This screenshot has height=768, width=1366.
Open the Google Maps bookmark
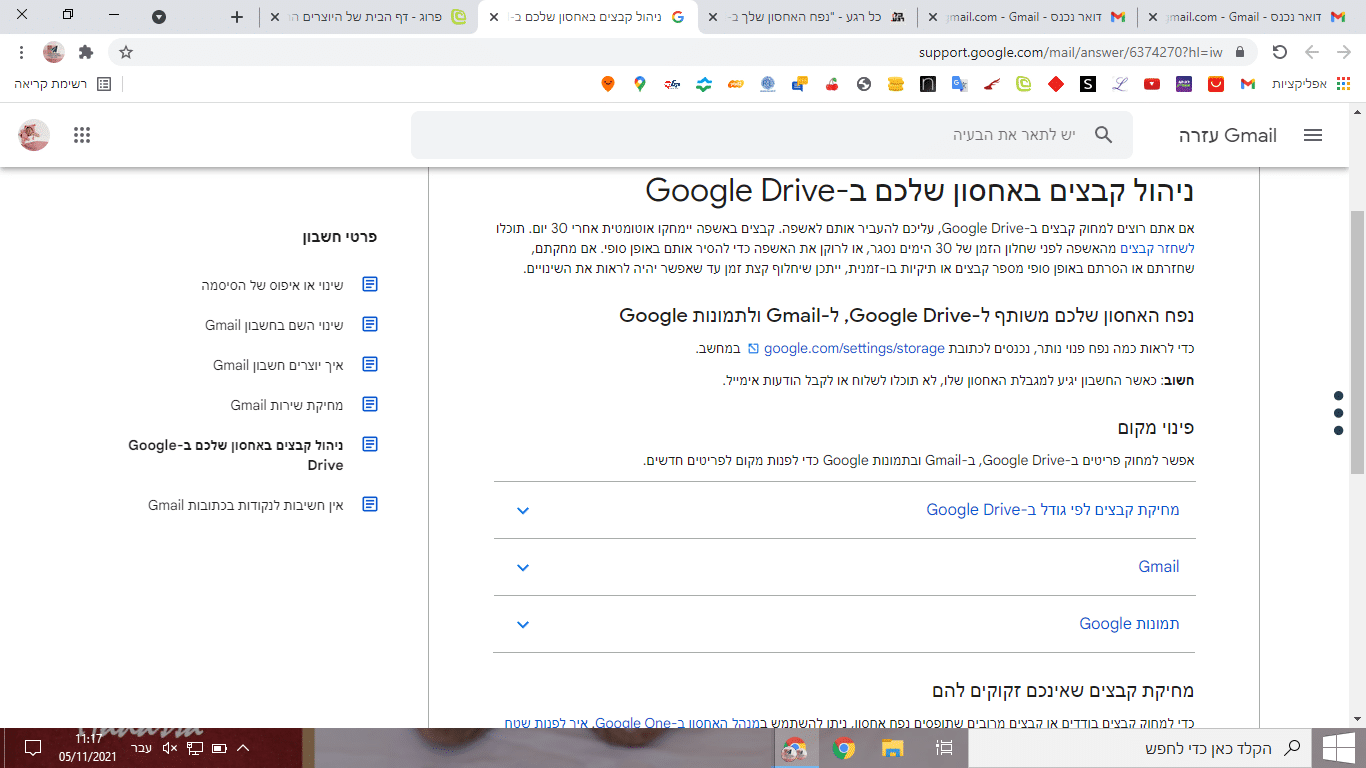[639, 84]
